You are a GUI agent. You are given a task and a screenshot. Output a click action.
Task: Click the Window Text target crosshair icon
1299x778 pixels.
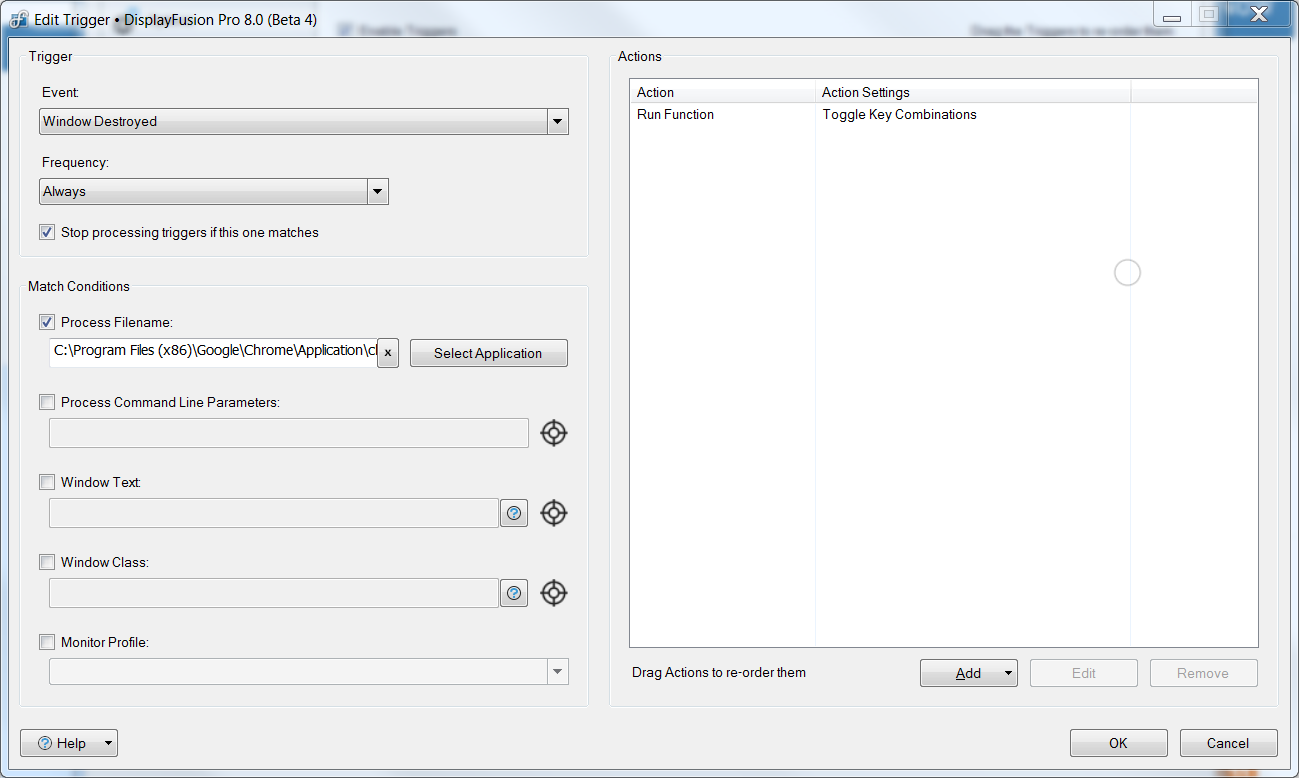pyautogui.click(x=554, y=513)
